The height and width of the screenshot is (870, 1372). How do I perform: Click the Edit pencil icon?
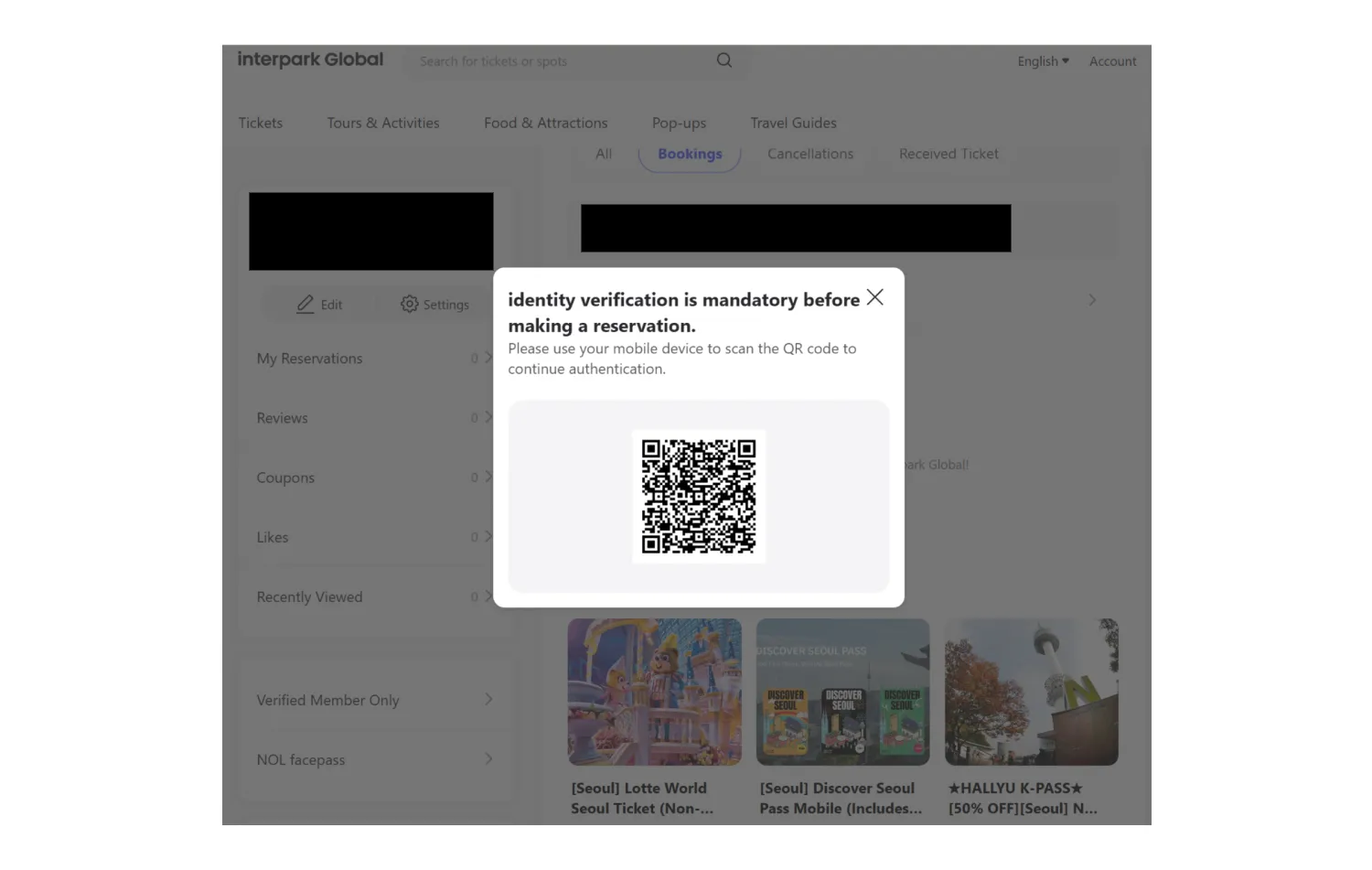pos(305,305)
